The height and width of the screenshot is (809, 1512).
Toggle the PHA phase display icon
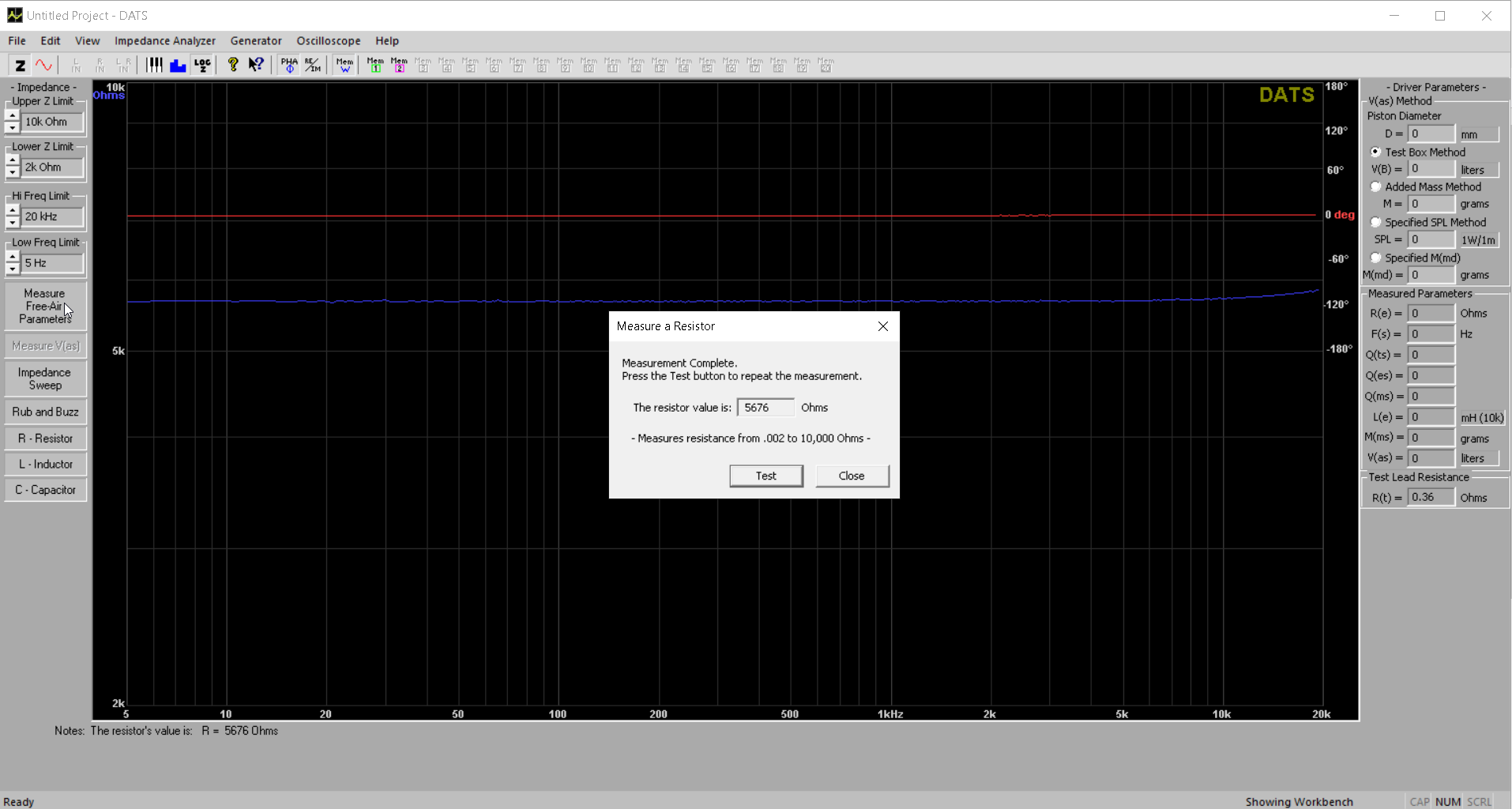289,66
